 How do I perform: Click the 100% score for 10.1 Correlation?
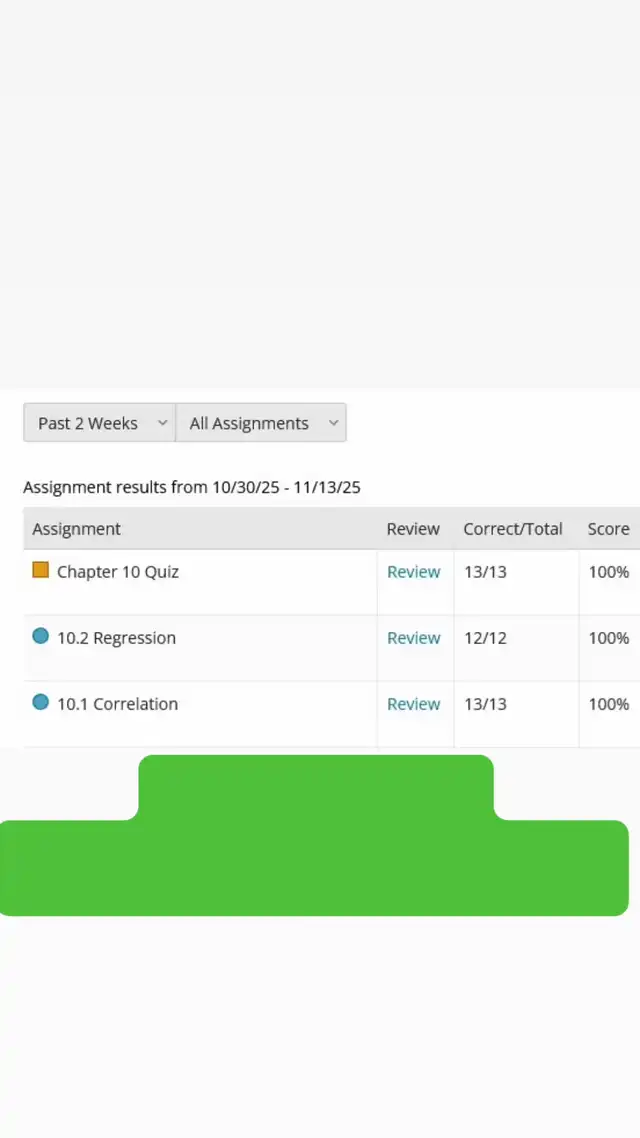[x=608, y=704]
